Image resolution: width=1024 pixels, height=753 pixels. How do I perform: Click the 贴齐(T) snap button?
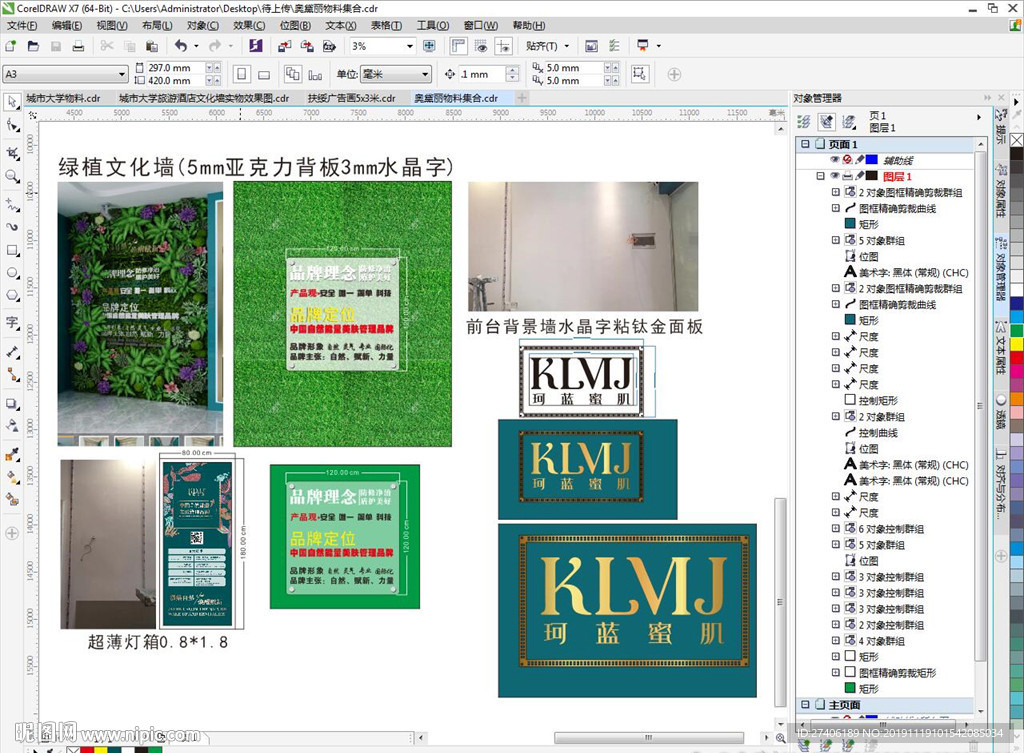pyautogui.click(x=547, y=46)
